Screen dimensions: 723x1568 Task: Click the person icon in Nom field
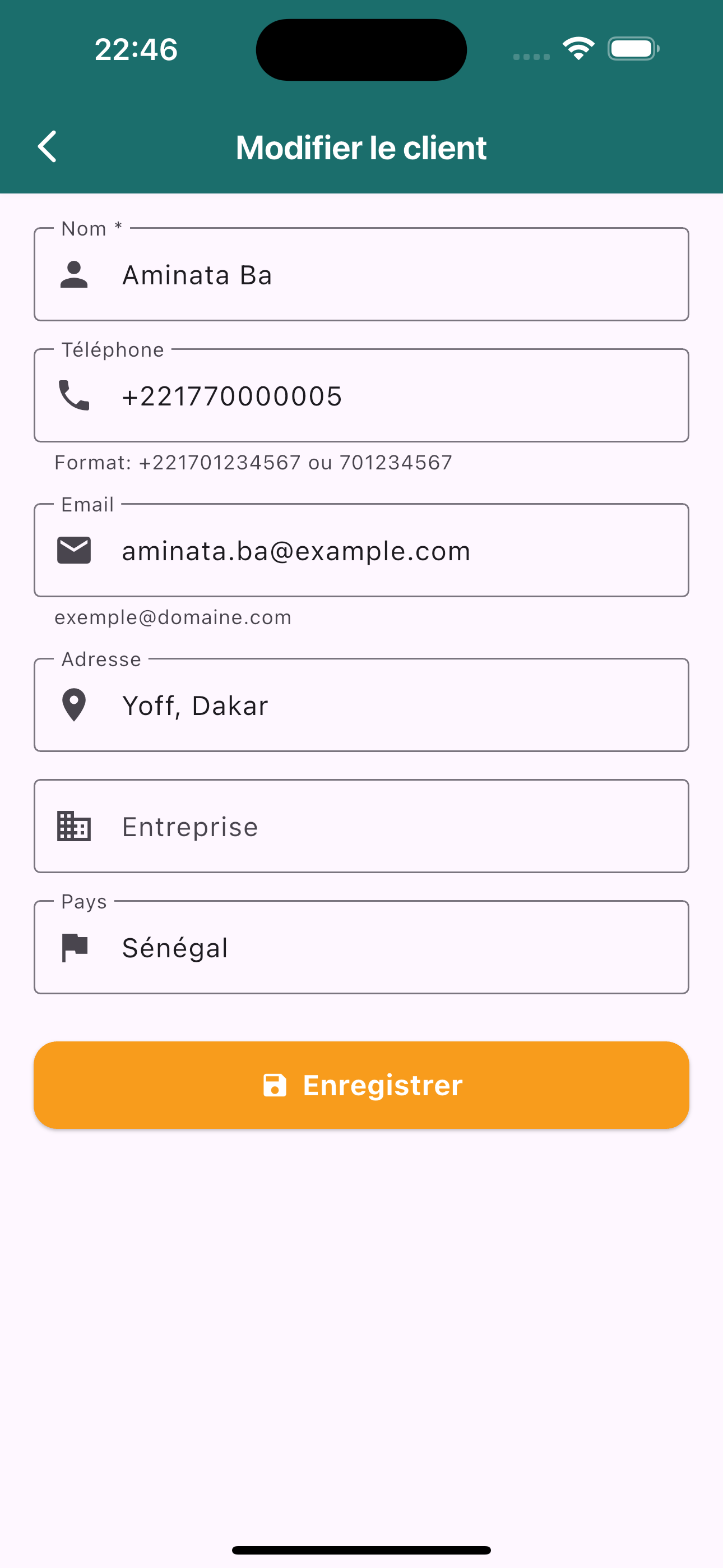point(73,275)
